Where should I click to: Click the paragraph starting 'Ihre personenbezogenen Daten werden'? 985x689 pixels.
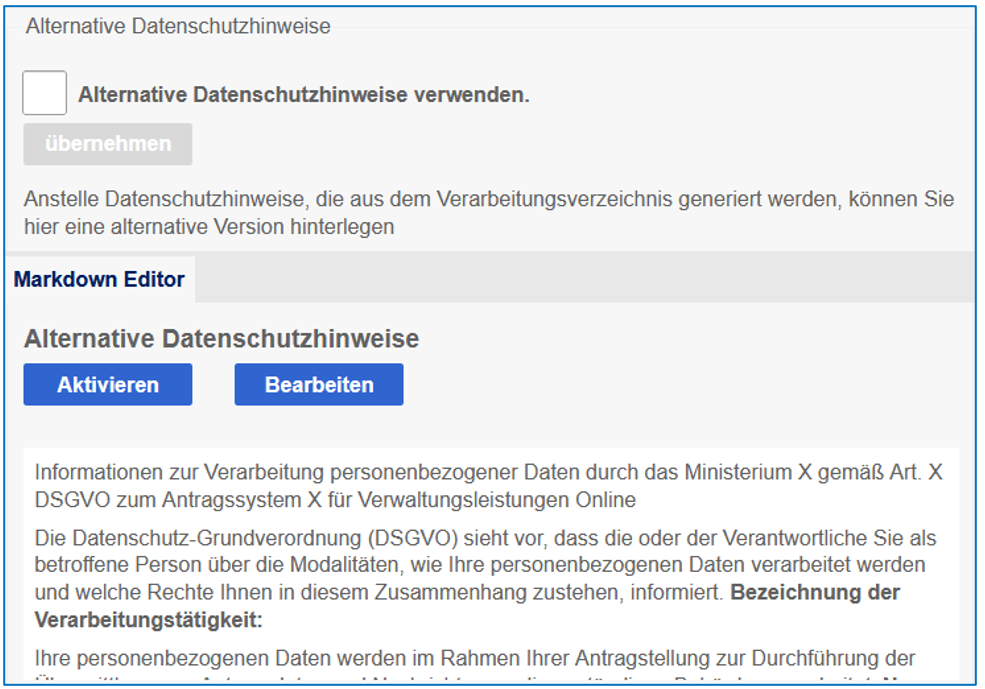point(475,659)
